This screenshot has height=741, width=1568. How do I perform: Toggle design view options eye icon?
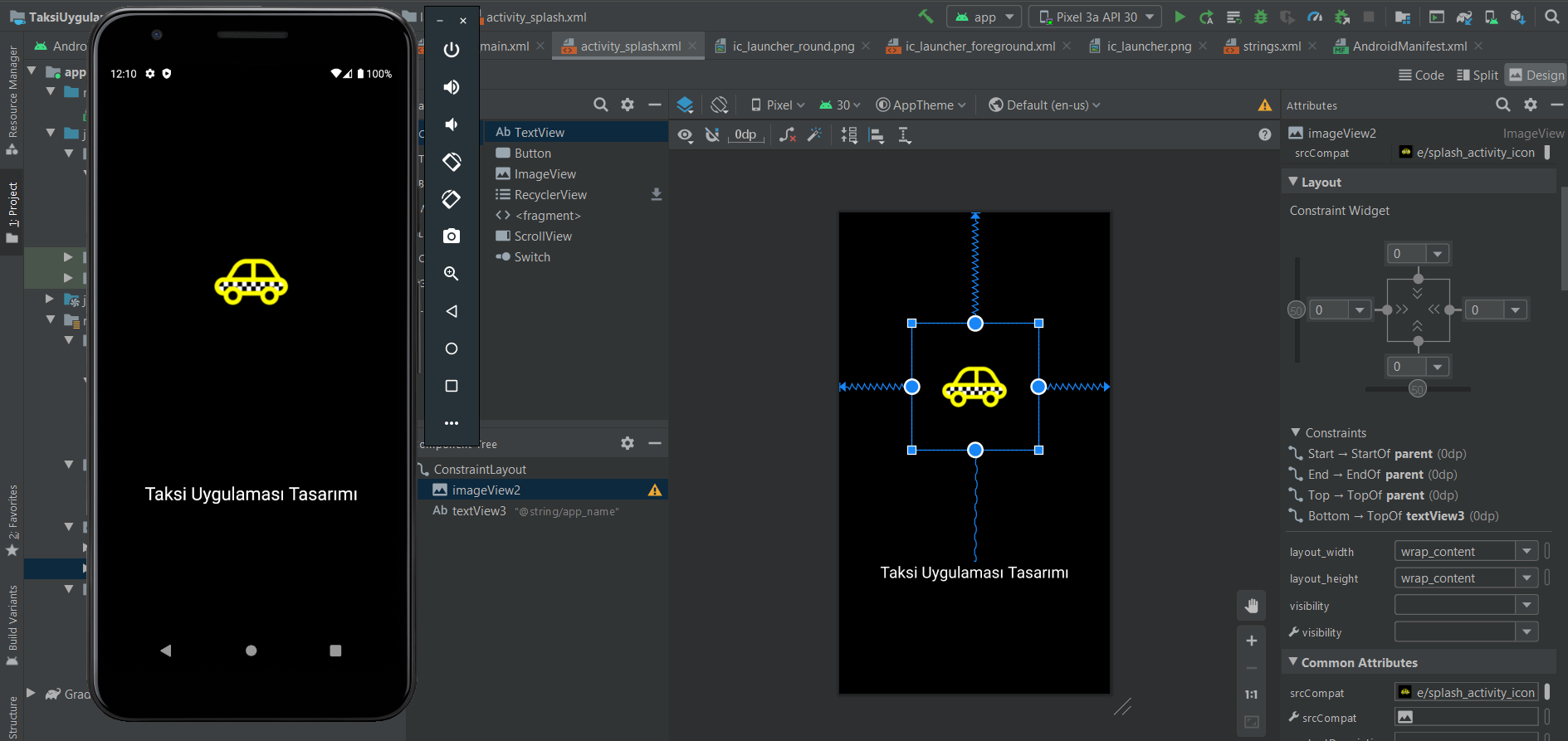(x=685, y=135)
